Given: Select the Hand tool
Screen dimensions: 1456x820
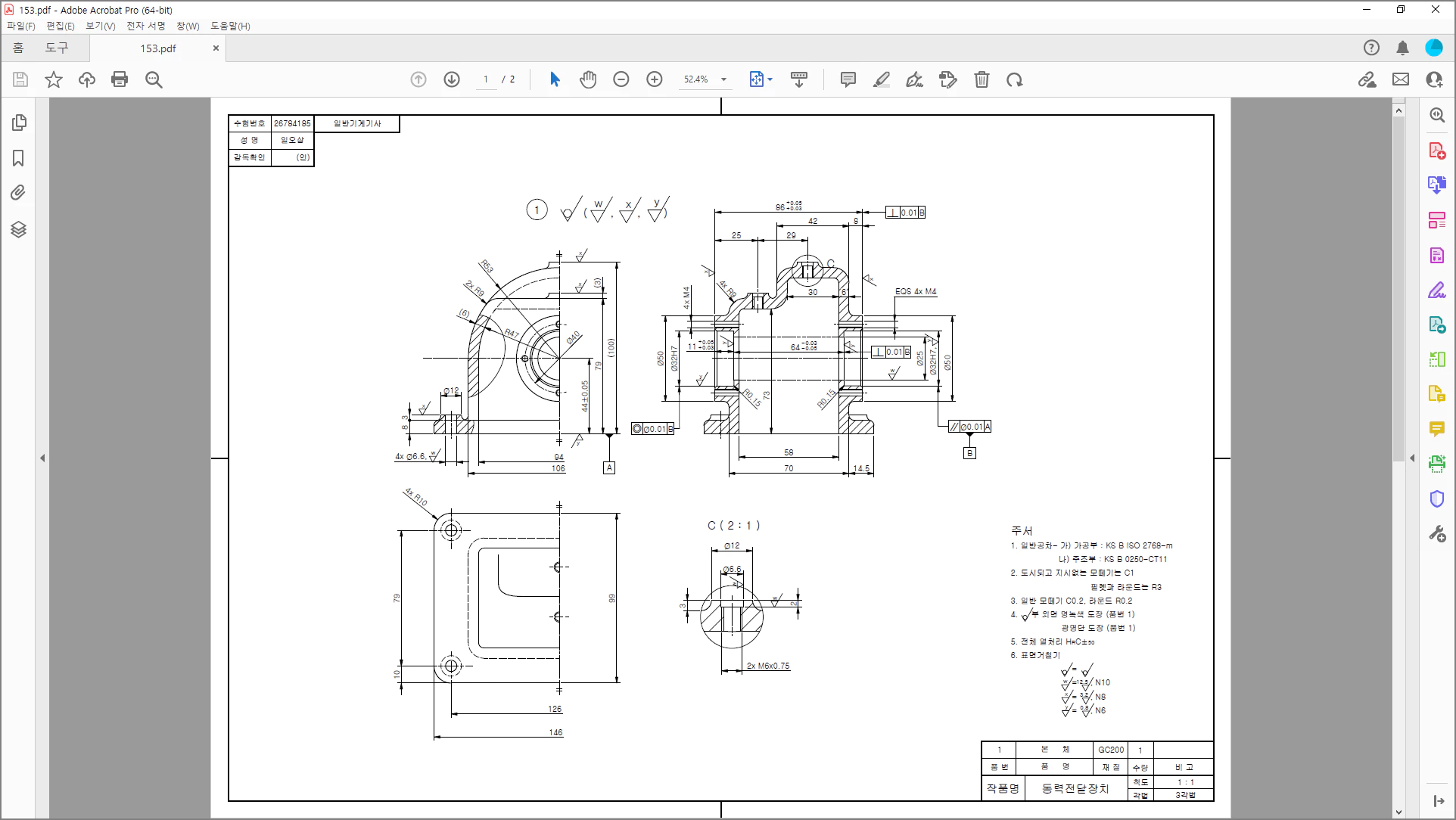Looking at the screenshot, I should [588, 79].
